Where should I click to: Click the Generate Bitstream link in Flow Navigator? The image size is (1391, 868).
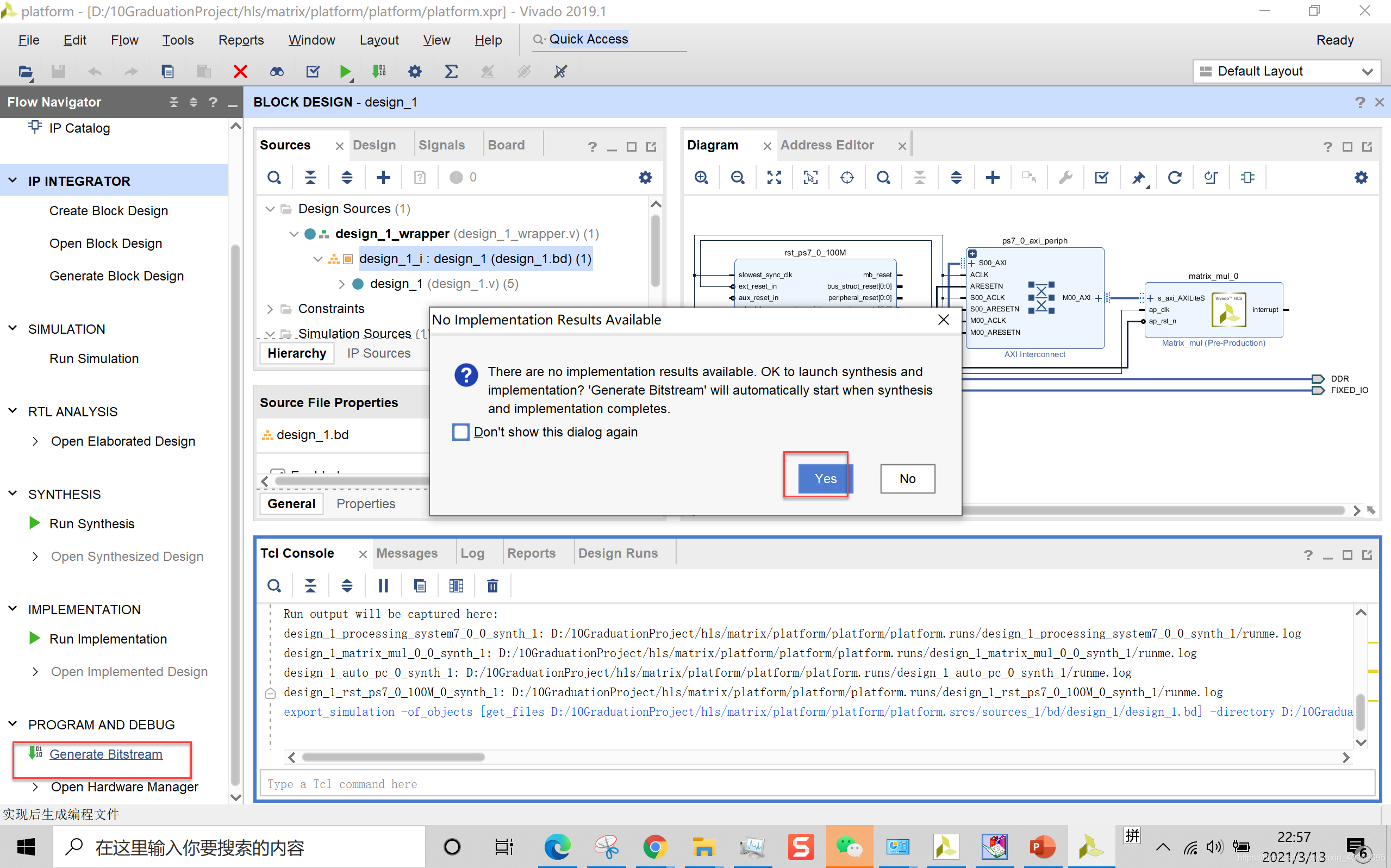pyautogui.click(x=105, y=754)
